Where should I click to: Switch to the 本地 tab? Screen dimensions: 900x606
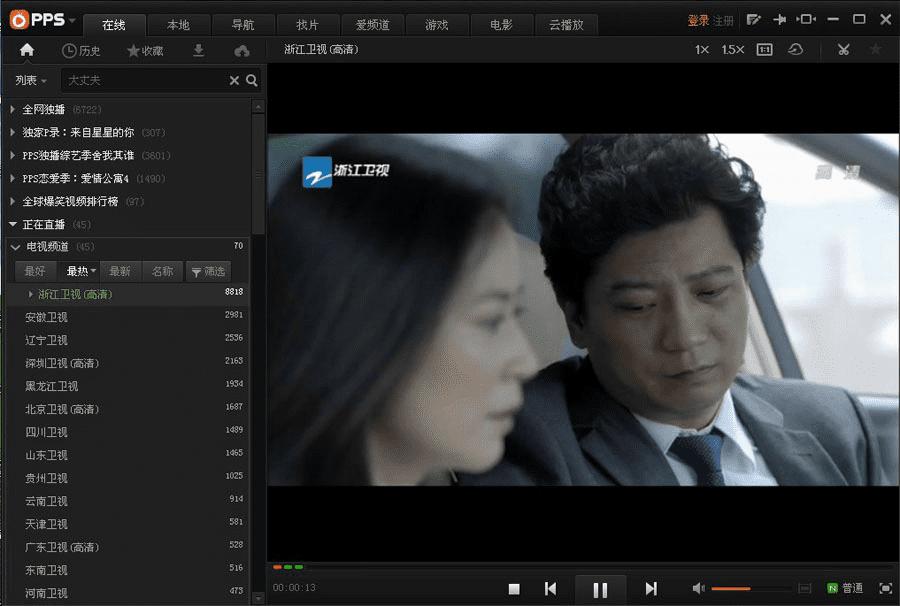[178, 25]
